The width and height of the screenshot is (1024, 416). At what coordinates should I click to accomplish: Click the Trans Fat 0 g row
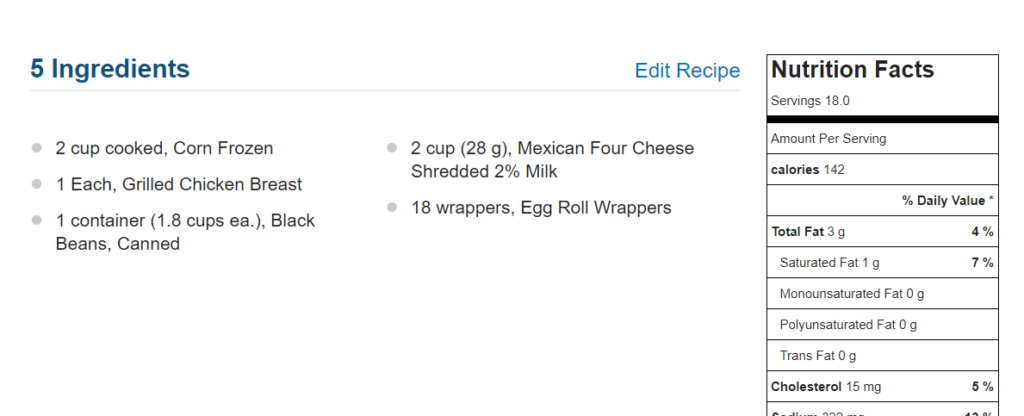click(x=883, y=355)
